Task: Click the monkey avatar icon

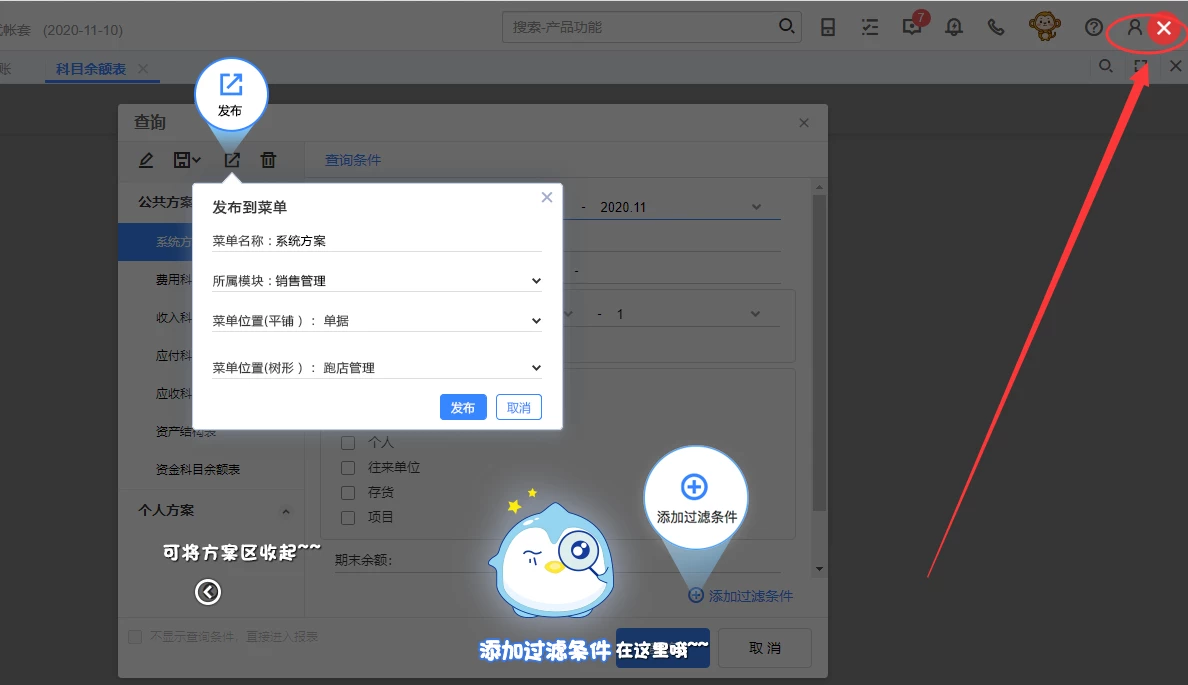Action: tap(1045, 26)
